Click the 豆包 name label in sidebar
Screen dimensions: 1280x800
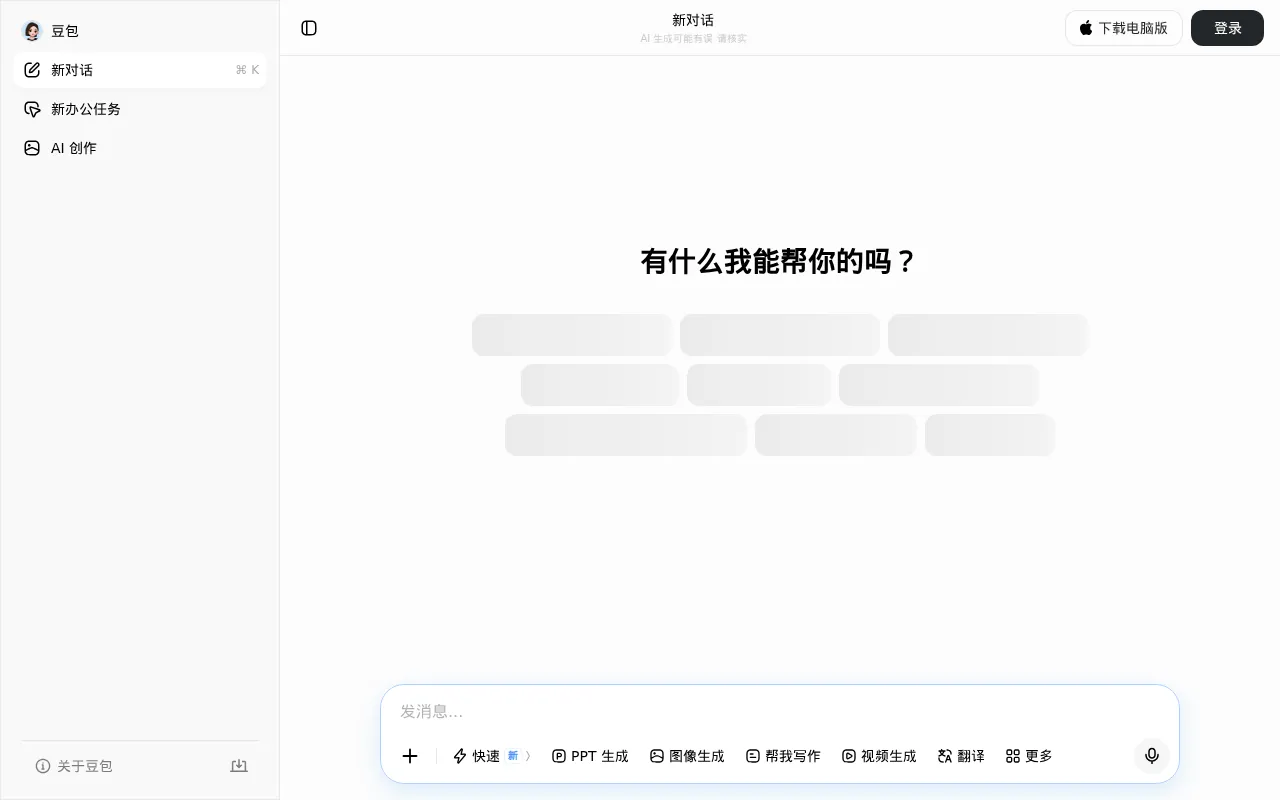[x=65, y=31]
